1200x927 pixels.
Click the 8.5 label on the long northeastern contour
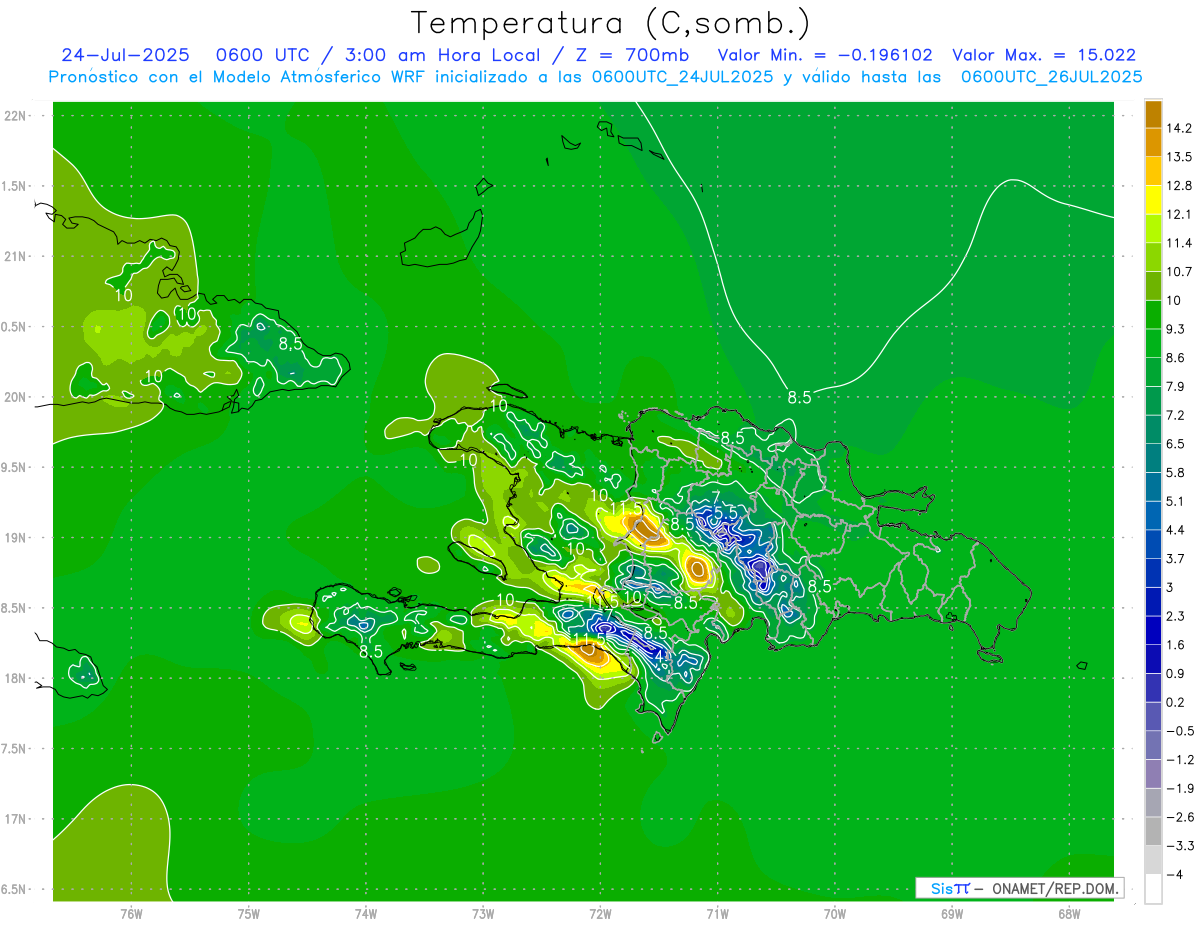[800, 398]
